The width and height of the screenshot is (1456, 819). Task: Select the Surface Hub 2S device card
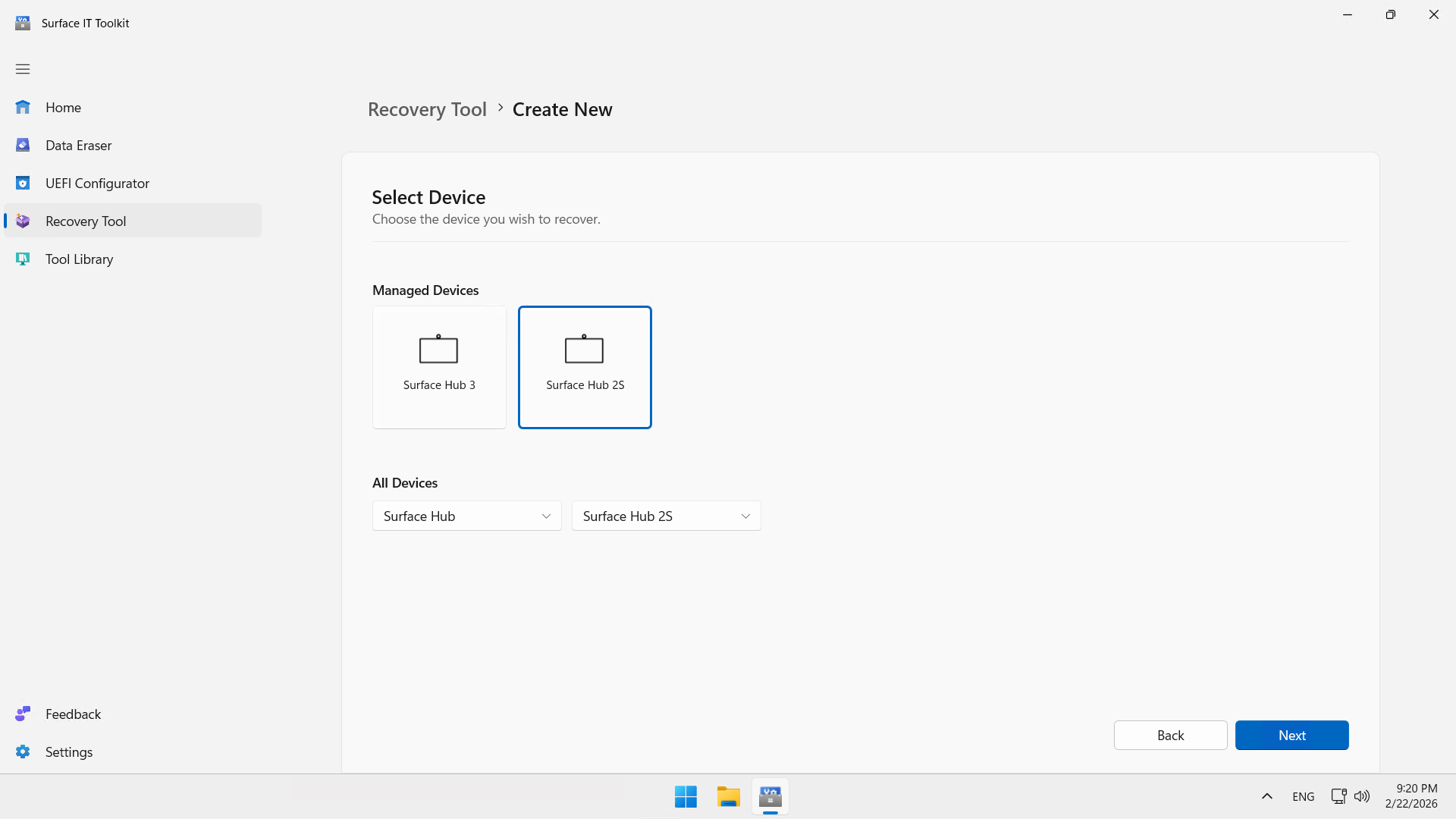[585, 368]
